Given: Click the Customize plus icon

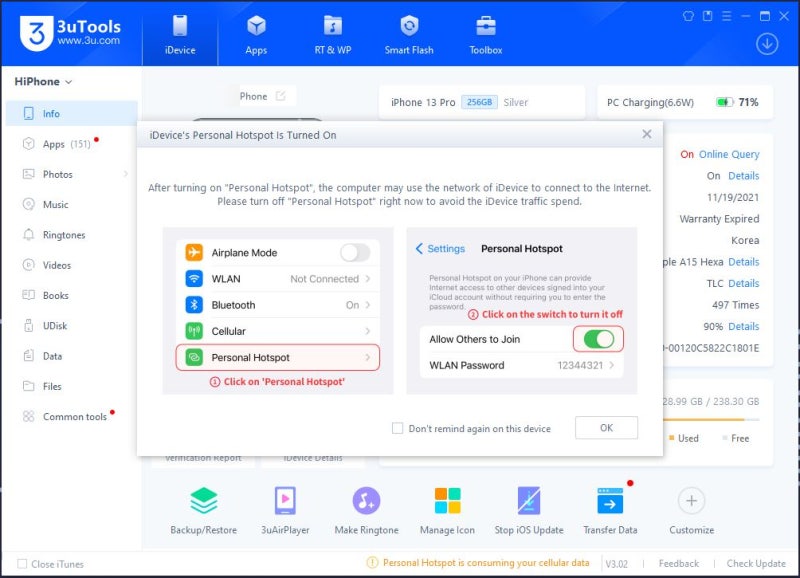Looking at the screenshot, I should point(691,502).
